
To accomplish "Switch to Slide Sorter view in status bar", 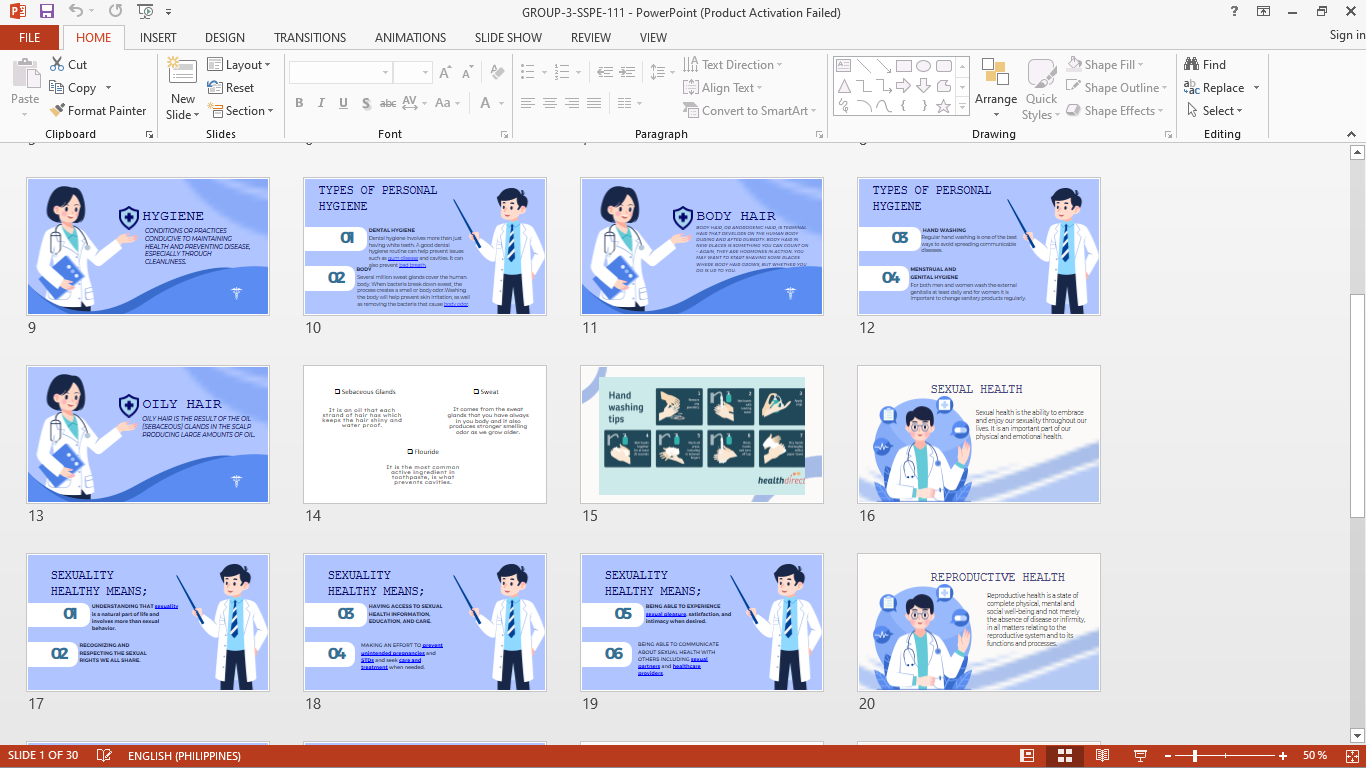I will click(1065, 755).
